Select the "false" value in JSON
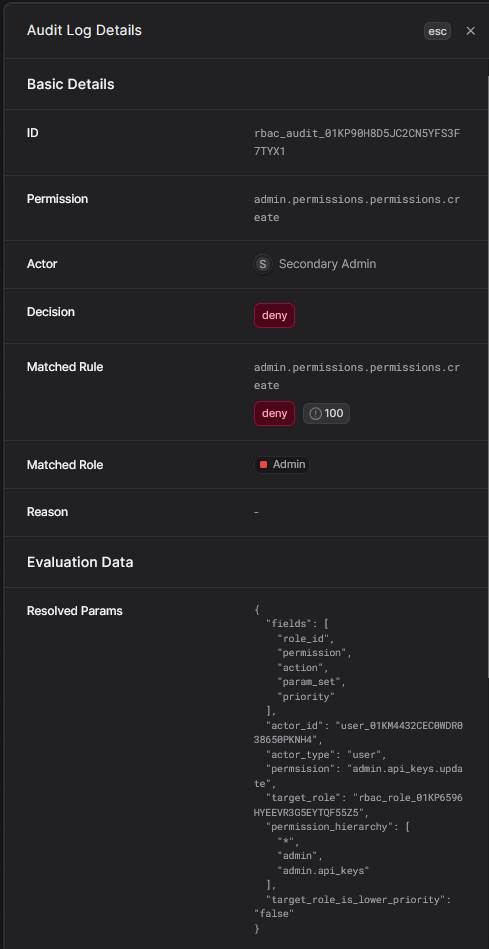 pos(274,914)
